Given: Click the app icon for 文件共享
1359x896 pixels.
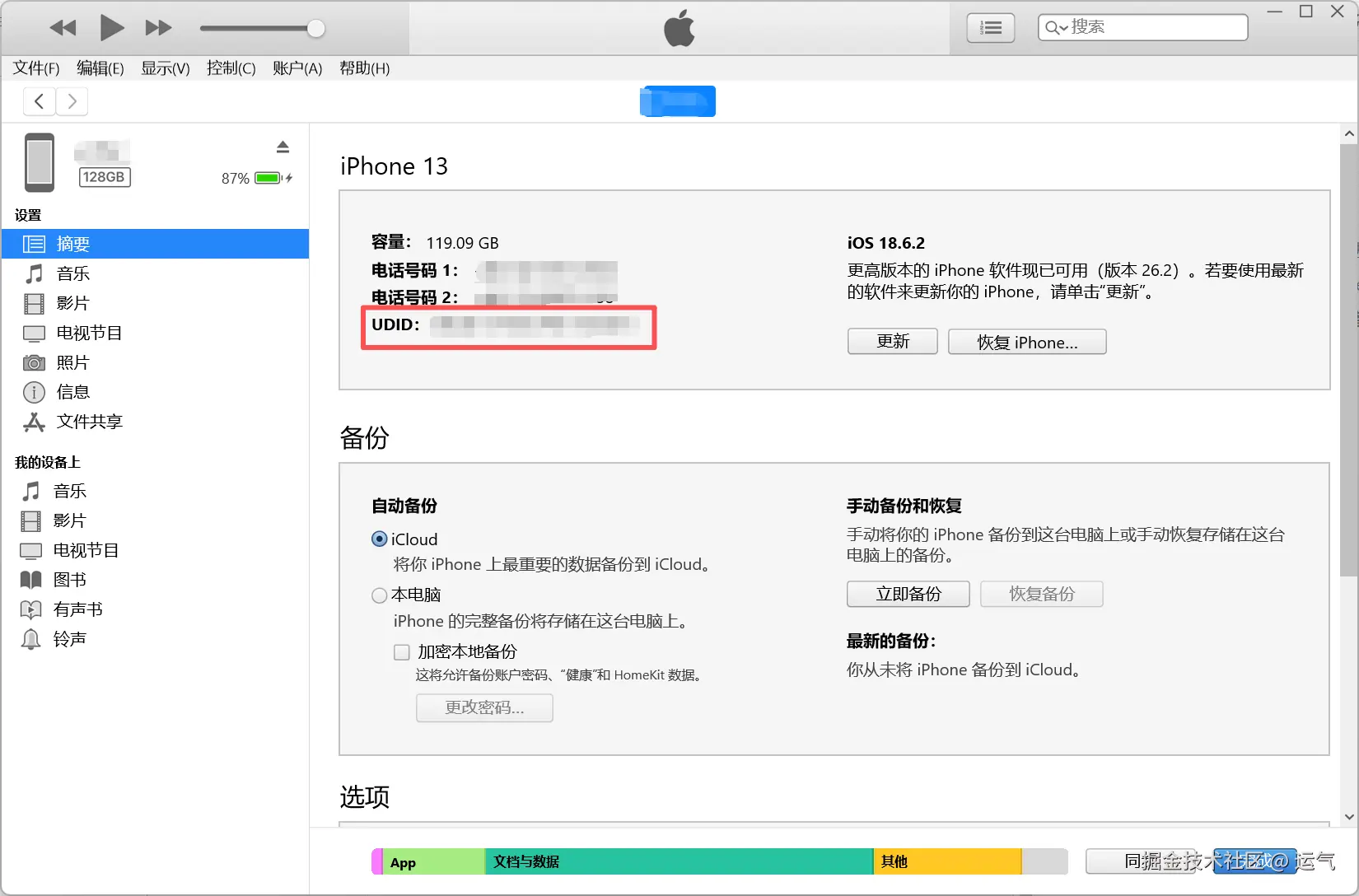Looking at the screenshot, I should (x=34, y=422).
